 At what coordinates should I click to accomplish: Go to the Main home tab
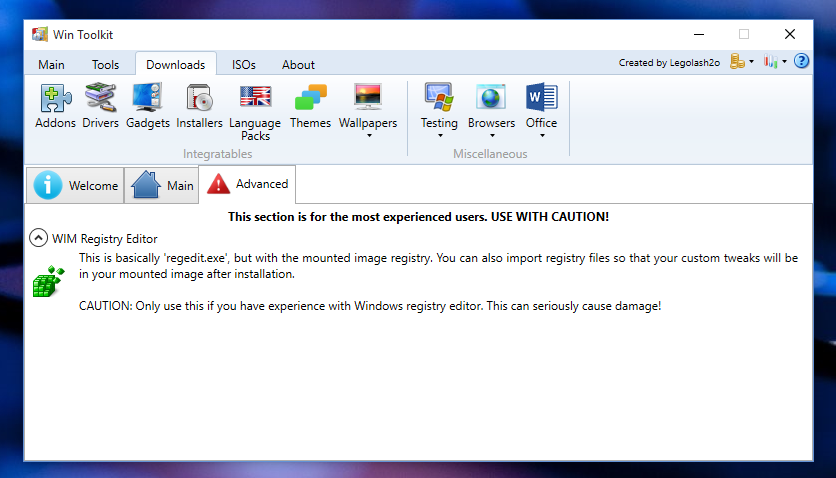163,185
